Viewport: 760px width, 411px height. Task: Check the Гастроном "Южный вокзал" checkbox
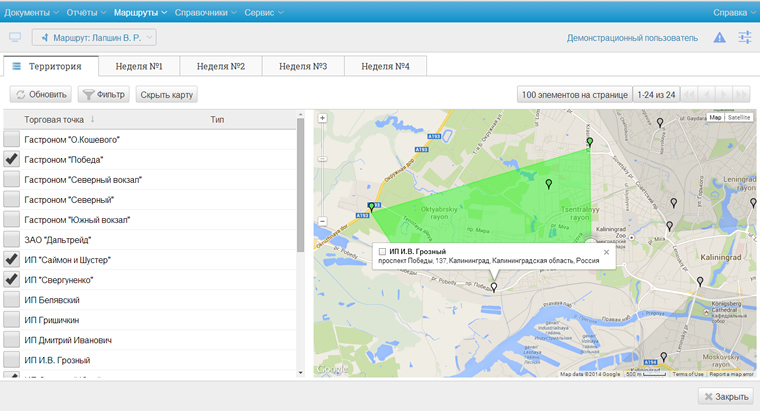coord(12,220)
